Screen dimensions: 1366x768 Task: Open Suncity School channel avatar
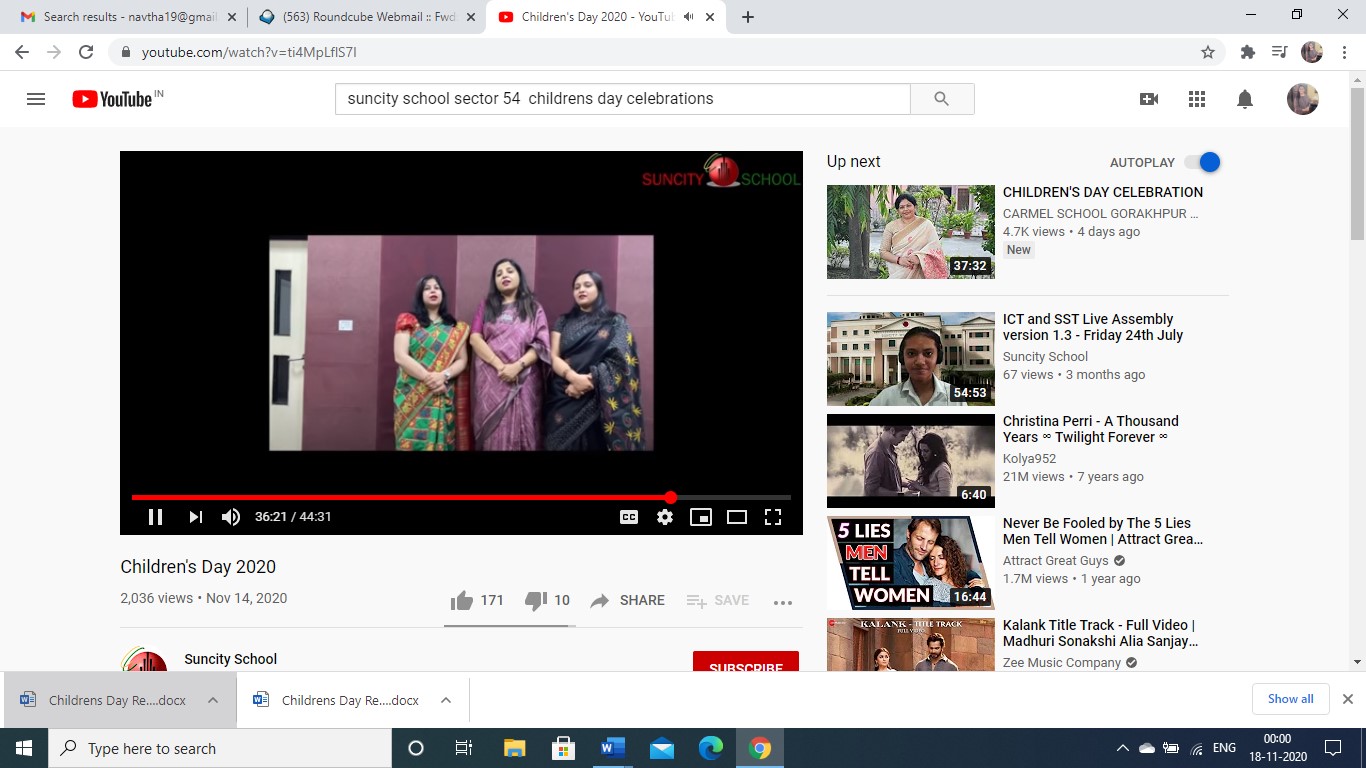click(x=144, y=661)
